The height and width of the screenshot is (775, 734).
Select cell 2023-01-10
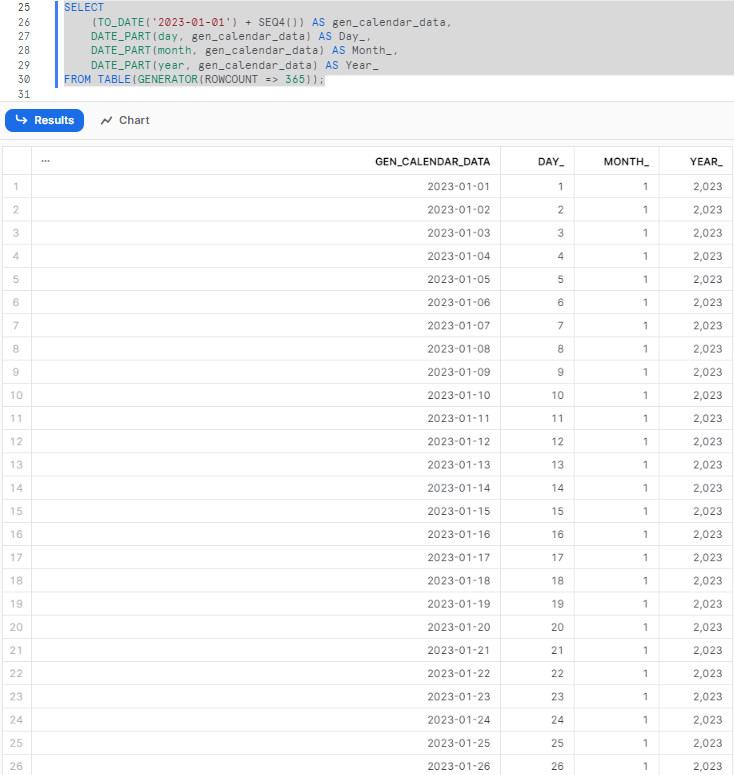[266, 395]
